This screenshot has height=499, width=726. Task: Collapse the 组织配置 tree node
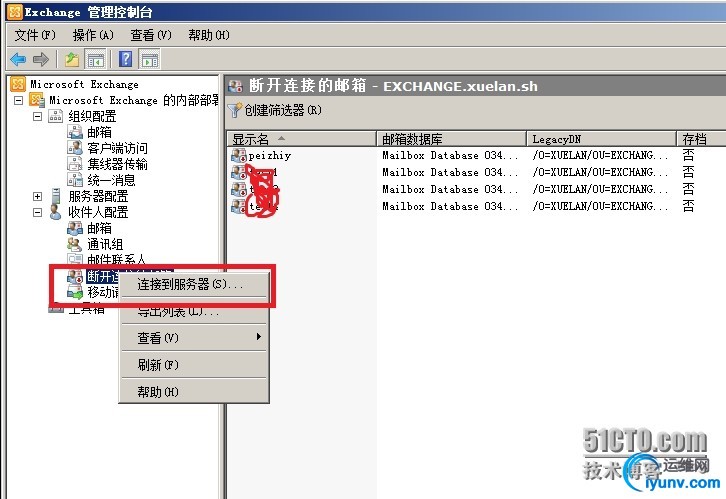click(x=38, y=116)
